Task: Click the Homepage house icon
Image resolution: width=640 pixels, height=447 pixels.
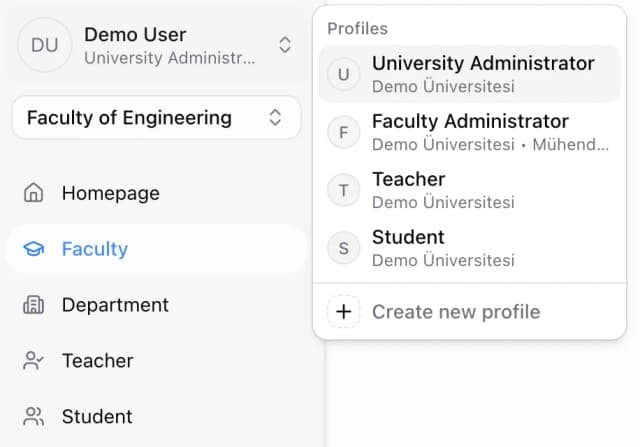Action: click(x=34, y=193)
